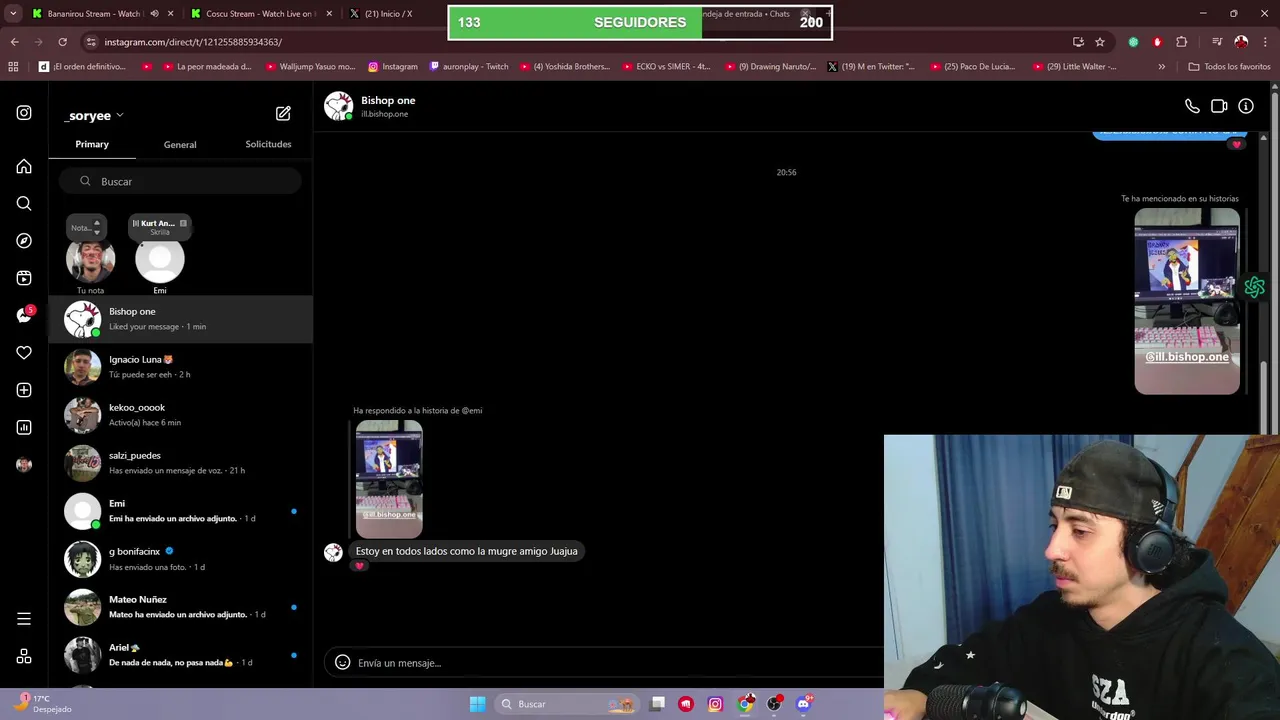Viewport: 1280px width, 720px height.
Task: Click the ChatGPT extension floating icon
Action: click(x=1254, y=288)
